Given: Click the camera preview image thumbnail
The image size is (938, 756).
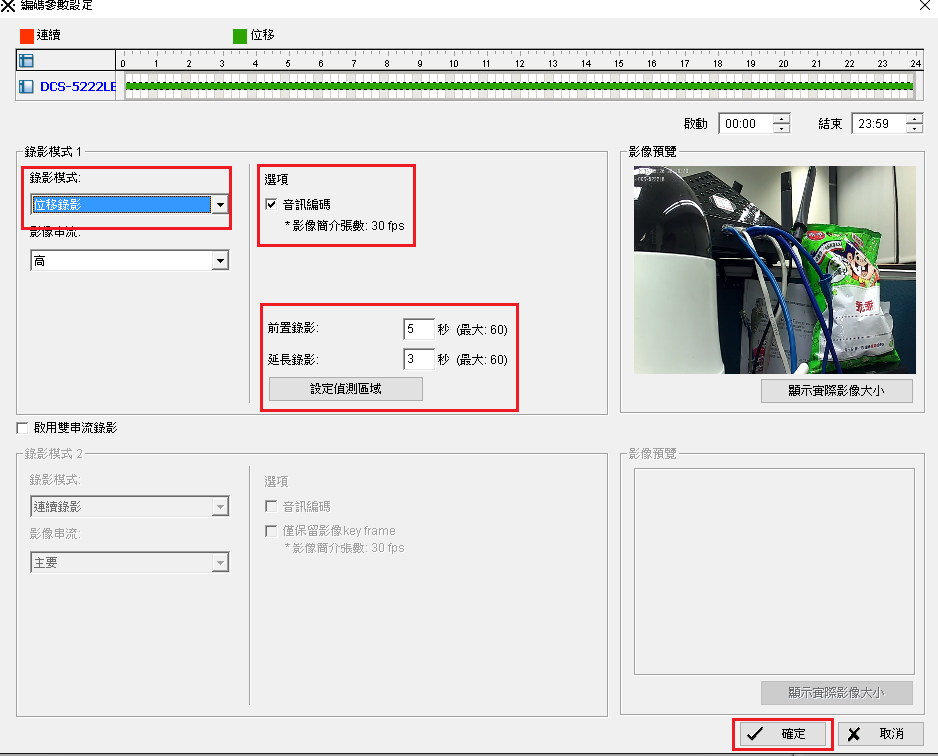Looking at the screenshot, I should tap(774, 270).
